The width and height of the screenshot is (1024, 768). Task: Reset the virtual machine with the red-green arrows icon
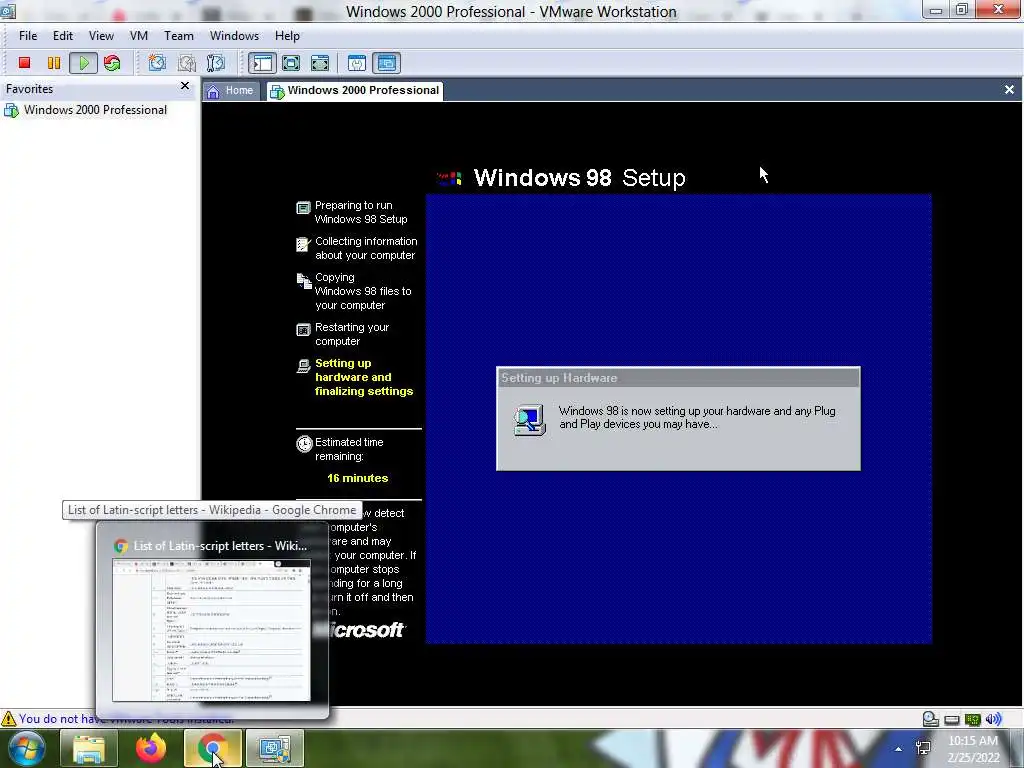point(112,63)
